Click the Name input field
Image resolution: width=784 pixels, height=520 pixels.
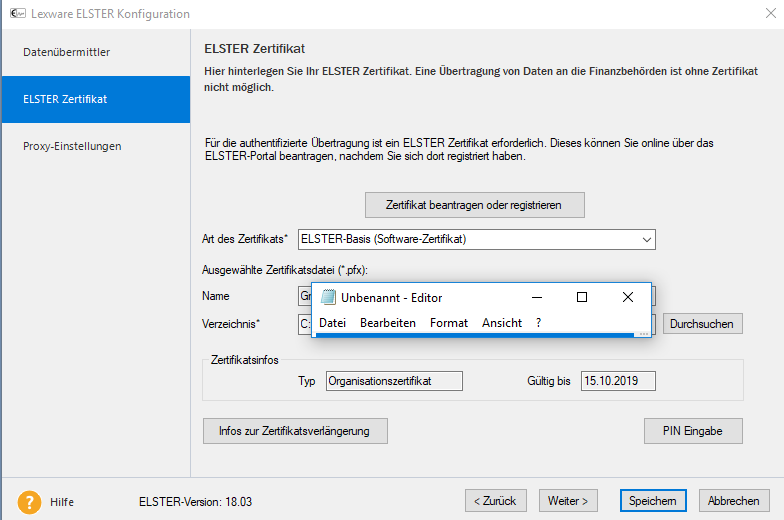(x=304, y=296)
